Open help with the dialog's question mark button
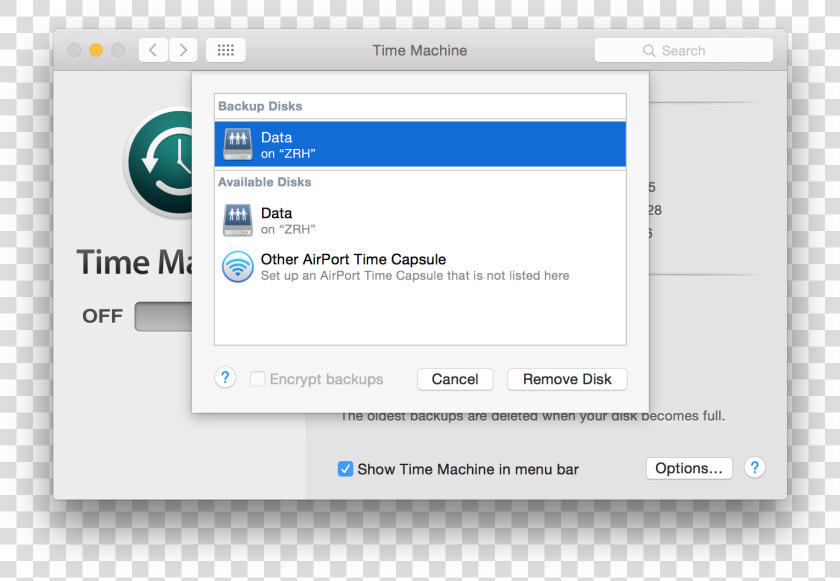Image resolution: width=840 pixels, height=581 pixels. (225, 378)
